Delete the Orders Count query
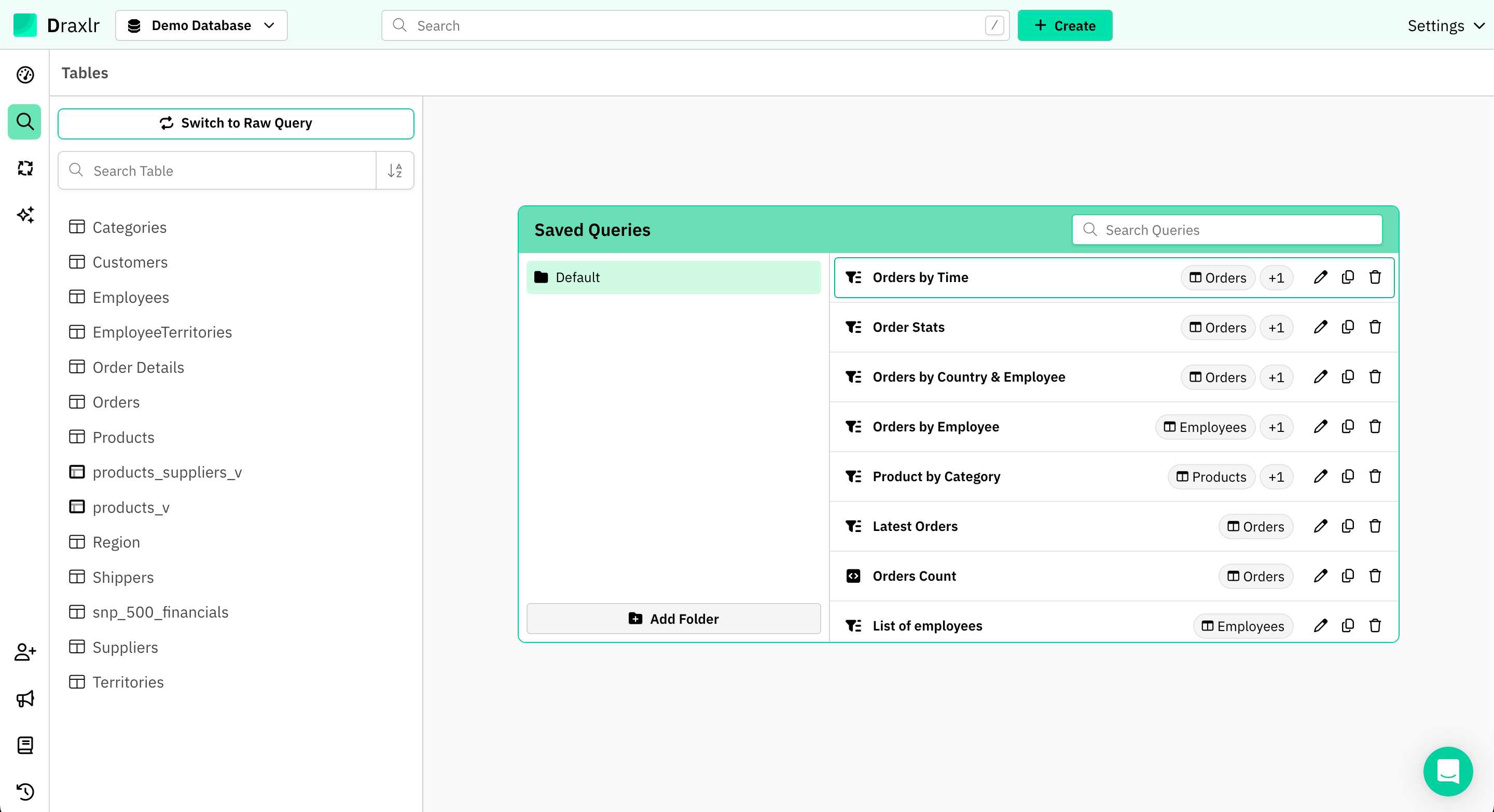The image size is (1494, 812). pos(1375,577)
